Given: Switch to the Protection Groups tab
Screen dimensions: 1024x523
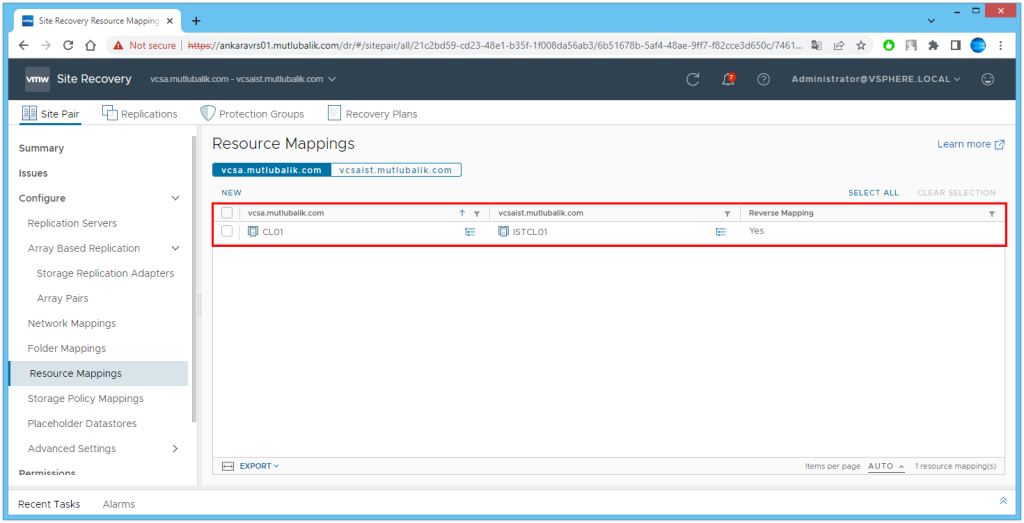Looking at the screenshot, I should 252,114.
